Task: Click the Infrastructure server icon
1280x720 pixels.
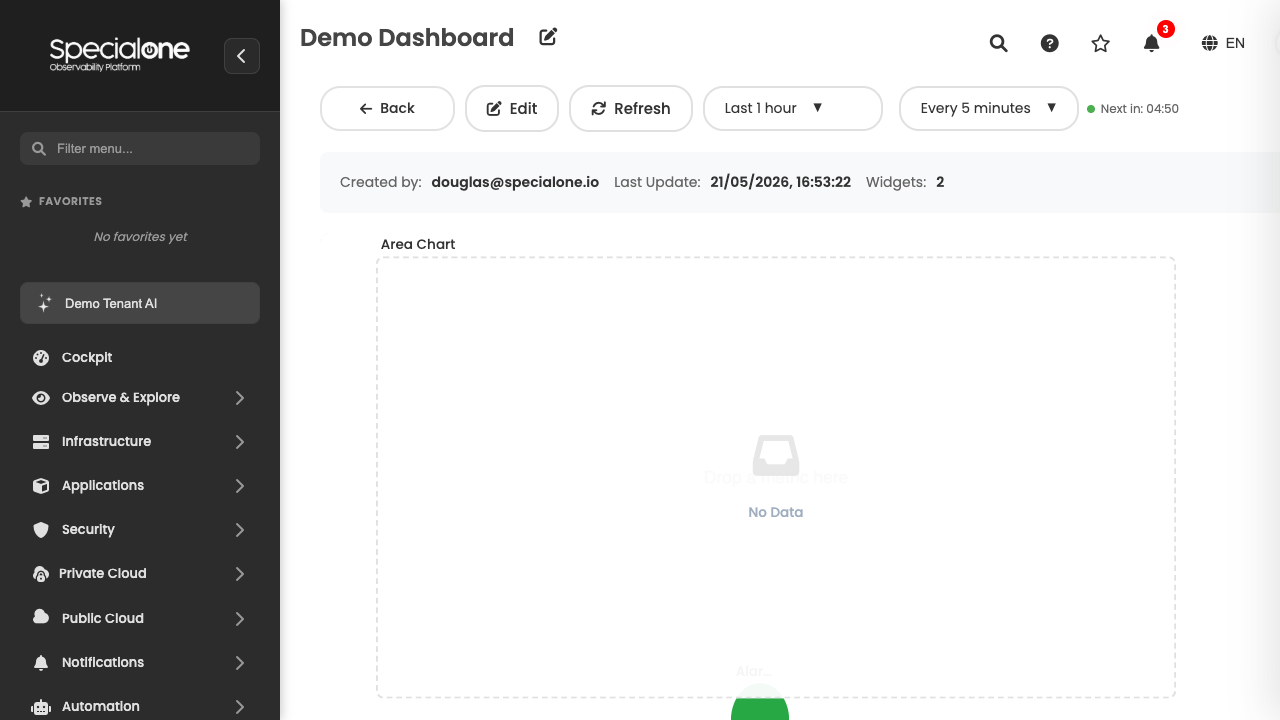Action: click(41, 441)
